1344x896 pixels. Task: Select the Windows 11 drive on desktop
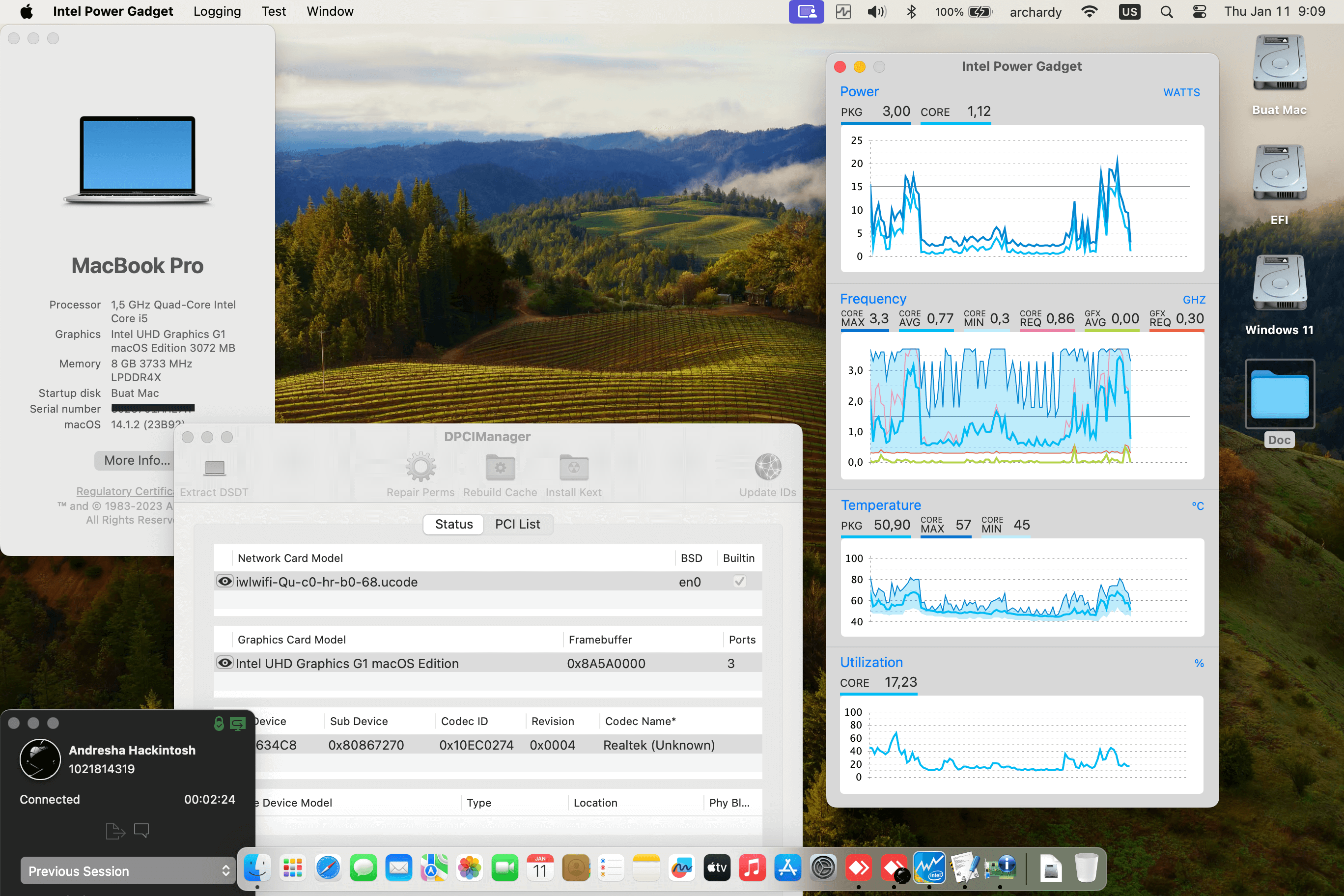pos(1280,295)
